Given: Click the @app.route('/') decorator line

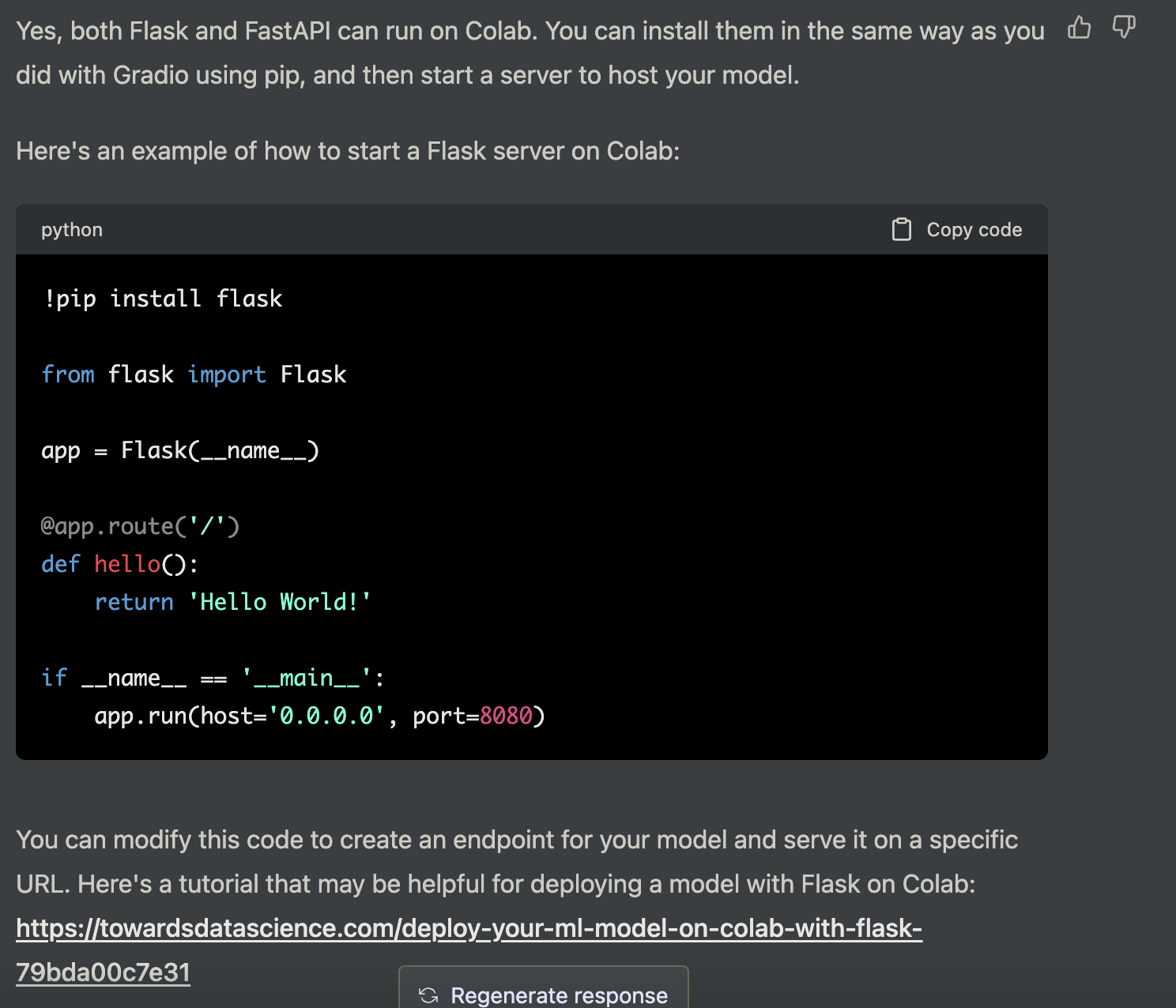Looking at the screenshot, I should click(140, 526).
